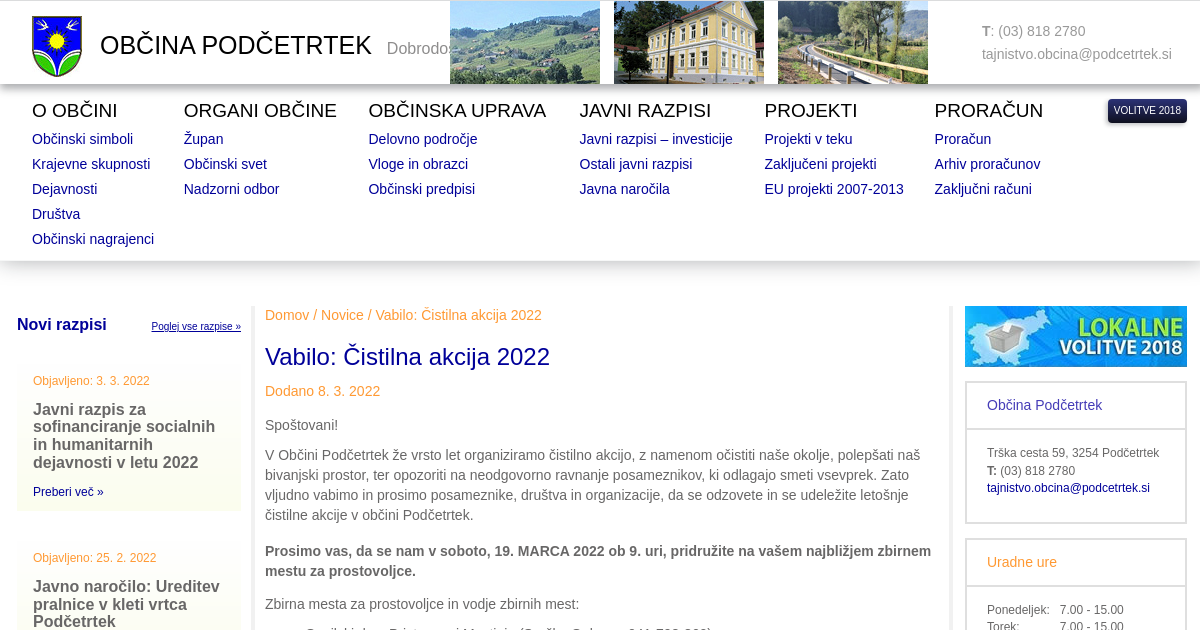1200x630 pixels.
Task: Click the sidebar tajnistvo email address link
Action: tap(1068, 488)
